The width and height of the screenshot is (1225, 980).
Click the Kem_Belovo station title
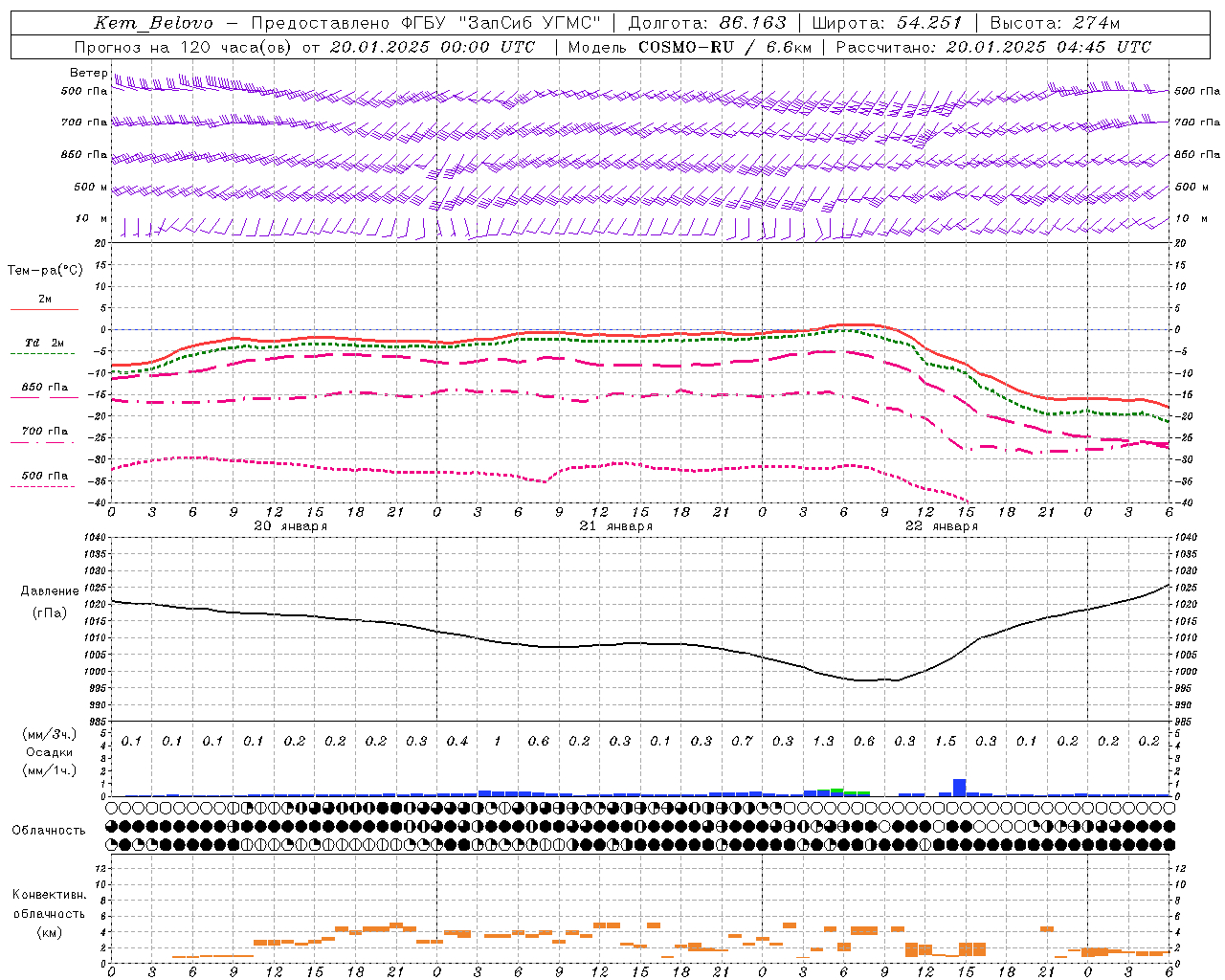tap(154, 23)
